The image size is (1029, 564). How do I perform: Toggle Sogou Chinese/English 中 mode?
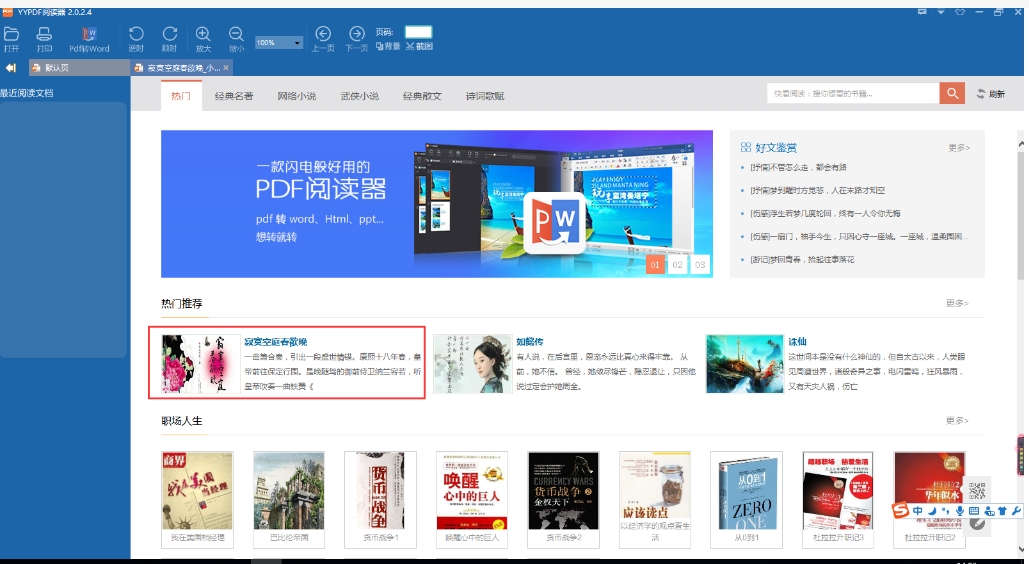point(917,511)
